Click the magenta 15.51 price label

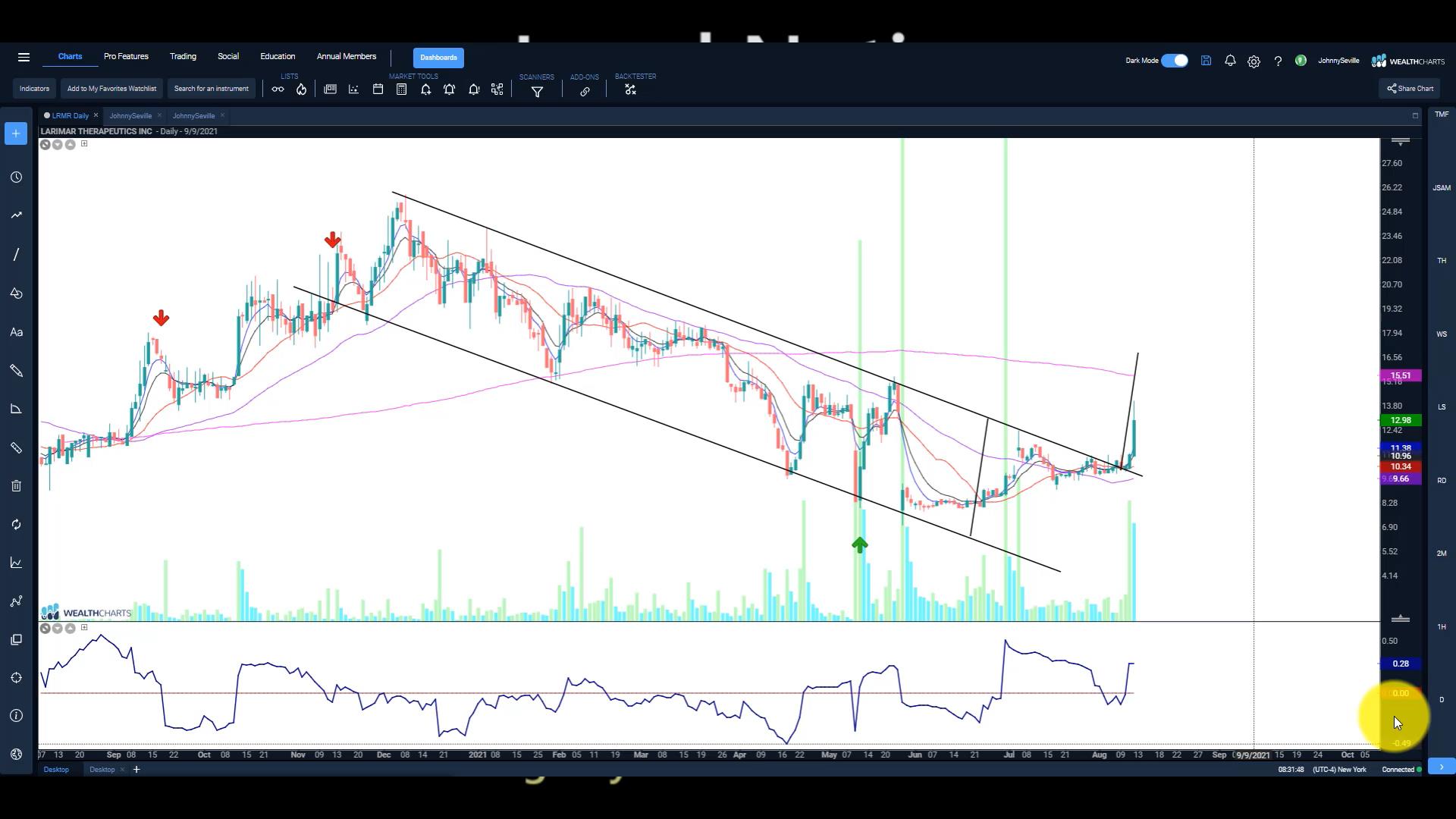(x=1400, y=375)
